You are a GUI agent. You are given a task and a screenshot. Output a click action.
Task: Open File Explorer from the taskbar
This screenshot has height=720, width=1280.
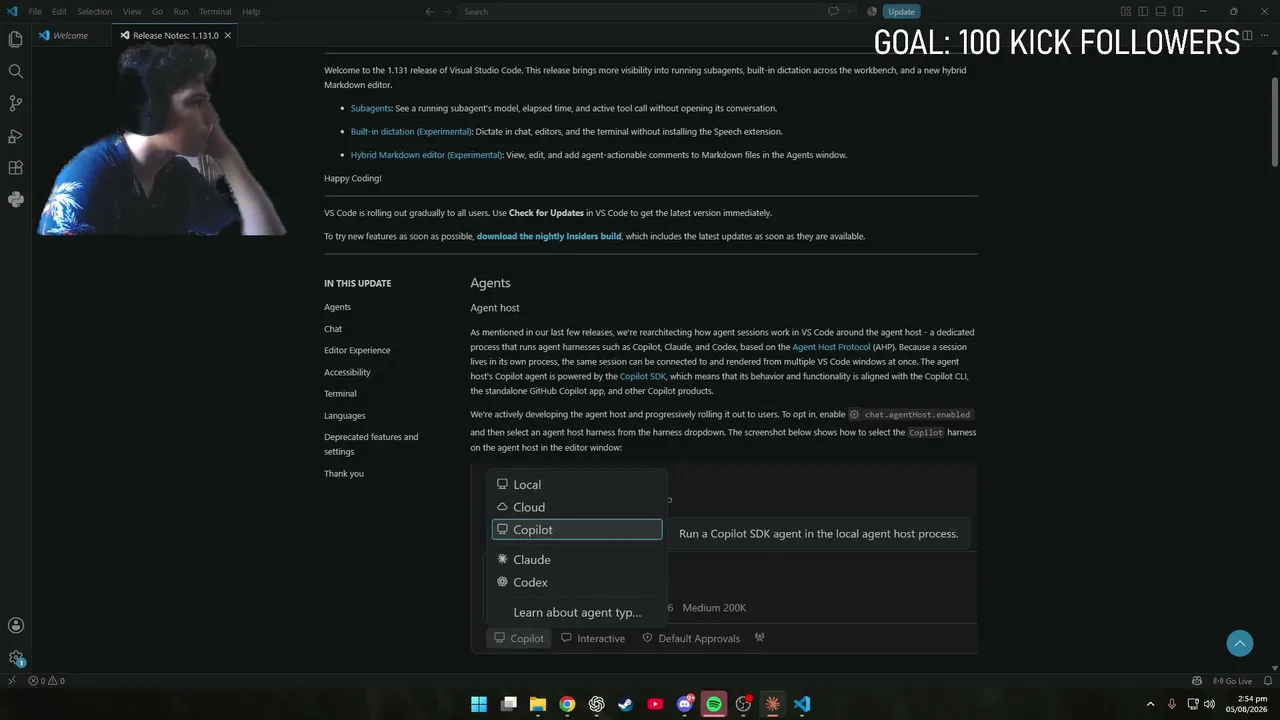click(x=538, y=704)
